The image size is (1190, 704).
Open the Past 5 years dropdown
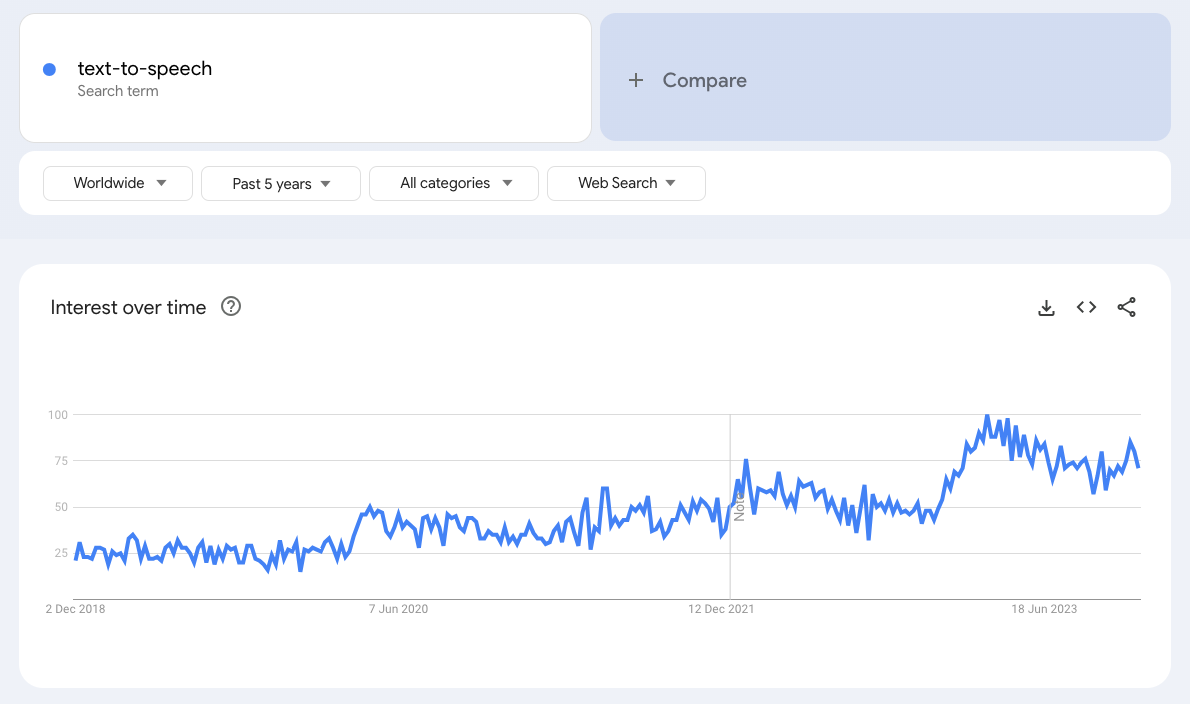click(x=281, y=184)
